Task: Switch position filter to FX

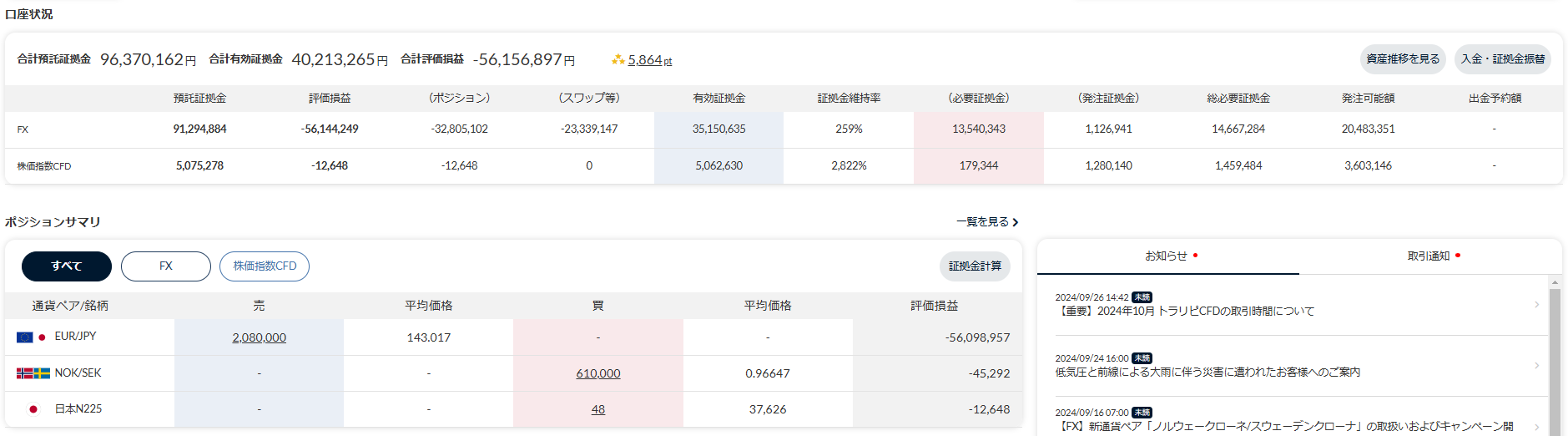Action: (x=166, y=266)
